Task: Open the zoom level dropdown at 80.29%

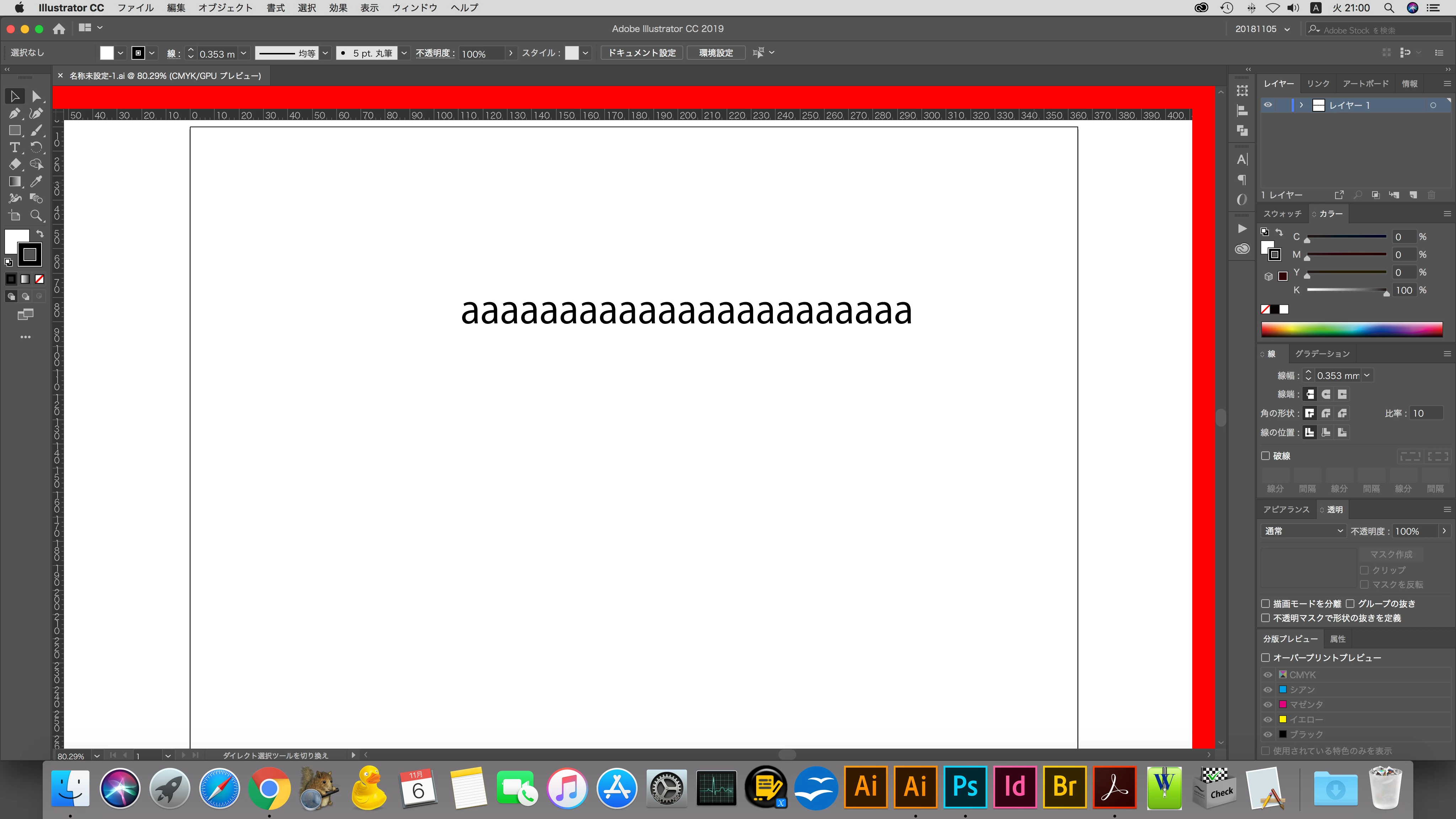Action: pos(97,756)
